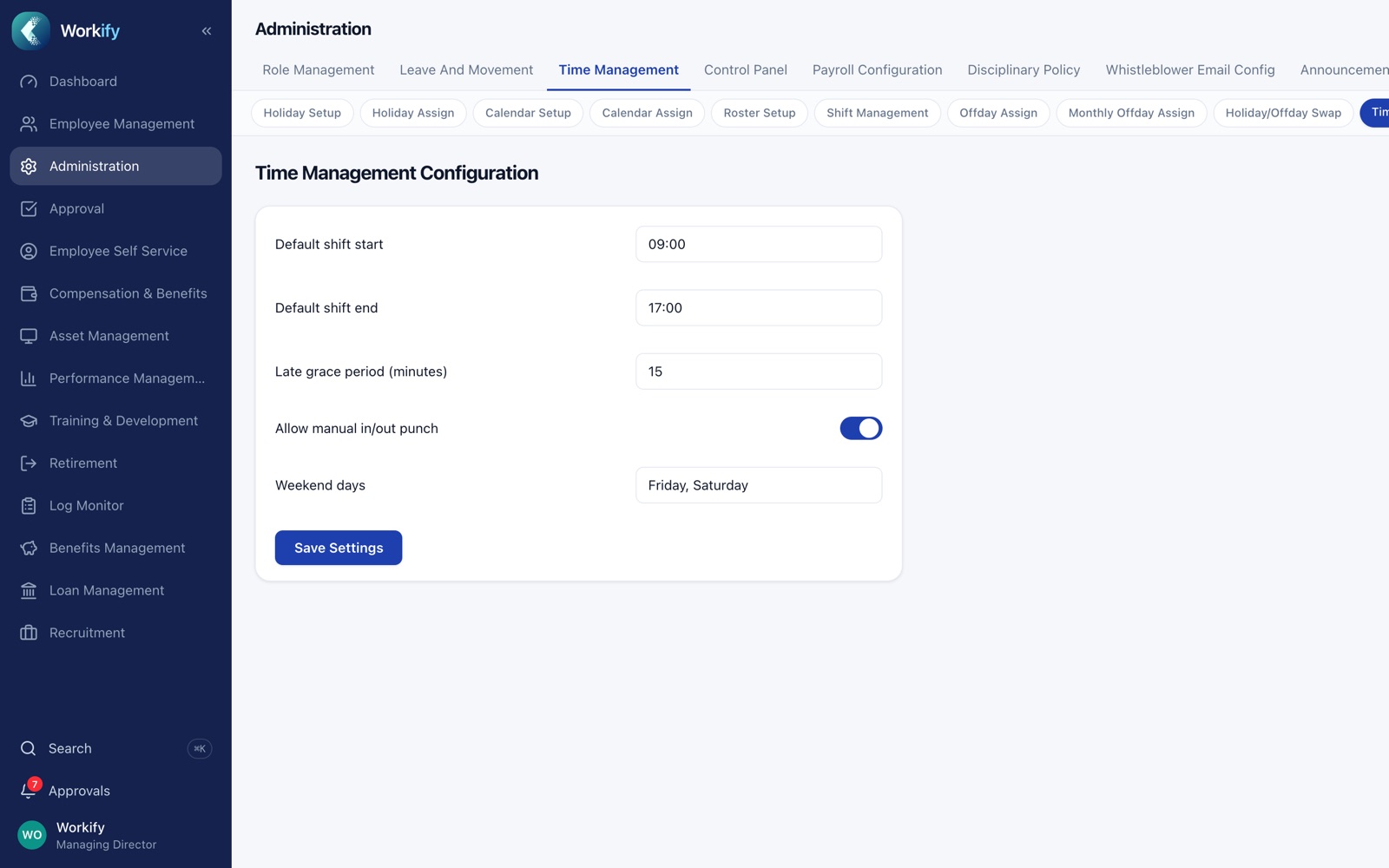Viewport: 1389px width, 868px height.
Task: Click the Benefits Management piggy bank icon
Action: [29, 548]
